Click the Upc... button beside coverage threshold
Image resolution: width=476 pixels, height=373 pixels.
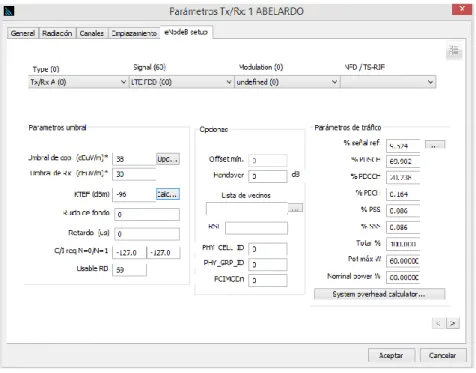click(x=168, y=159)
